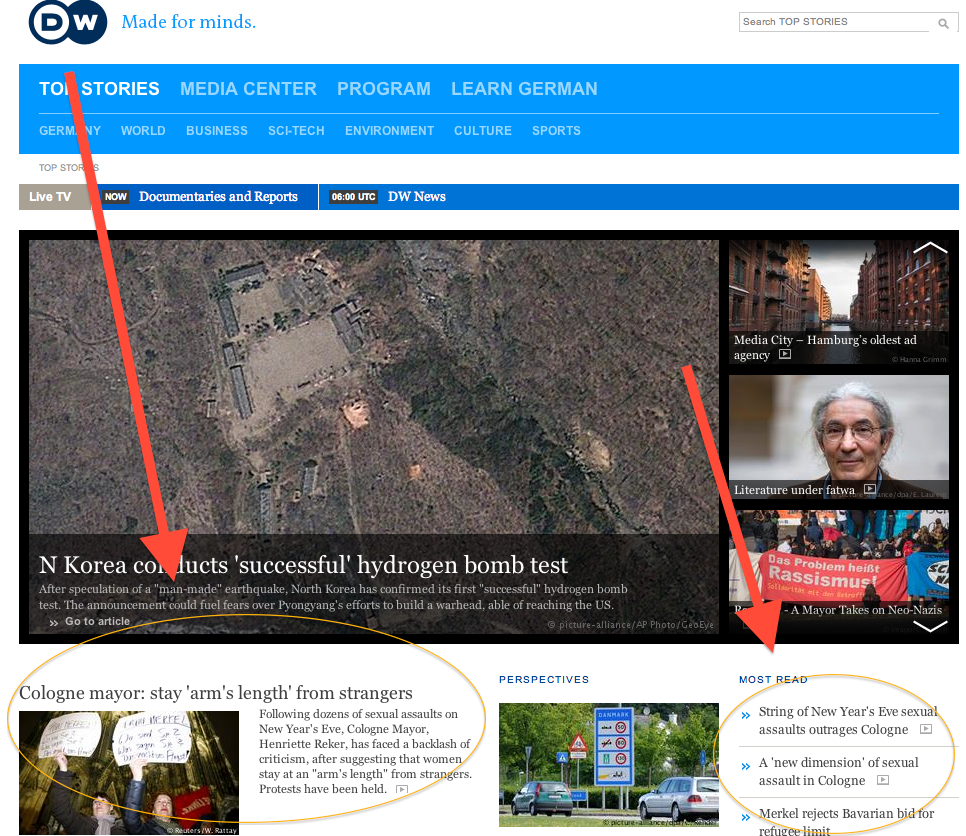Screen dimensions: 966x836
Task: Switch to the PROGRAM tab
Action: 384,89
